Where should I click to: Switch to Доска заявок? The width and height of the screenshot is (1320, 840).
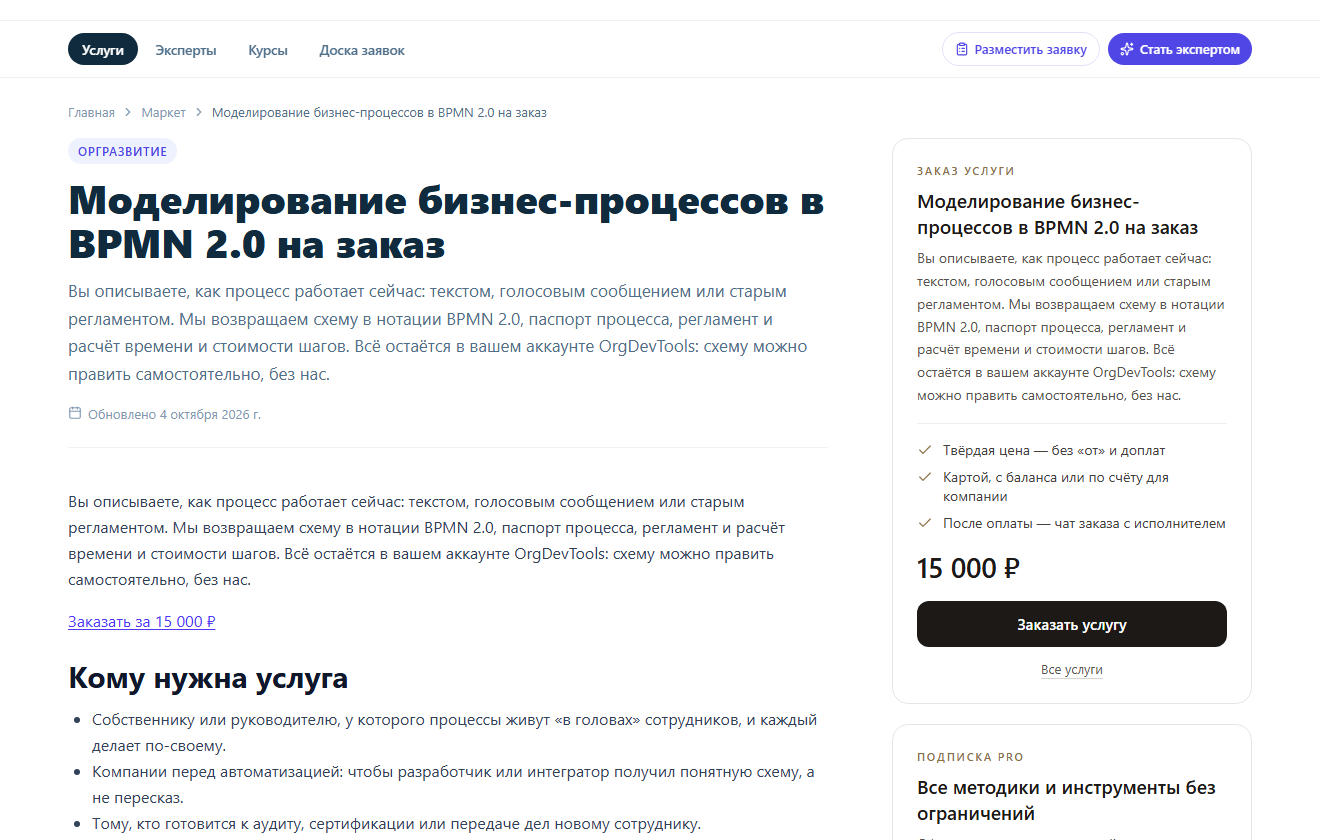pos(362,50)
